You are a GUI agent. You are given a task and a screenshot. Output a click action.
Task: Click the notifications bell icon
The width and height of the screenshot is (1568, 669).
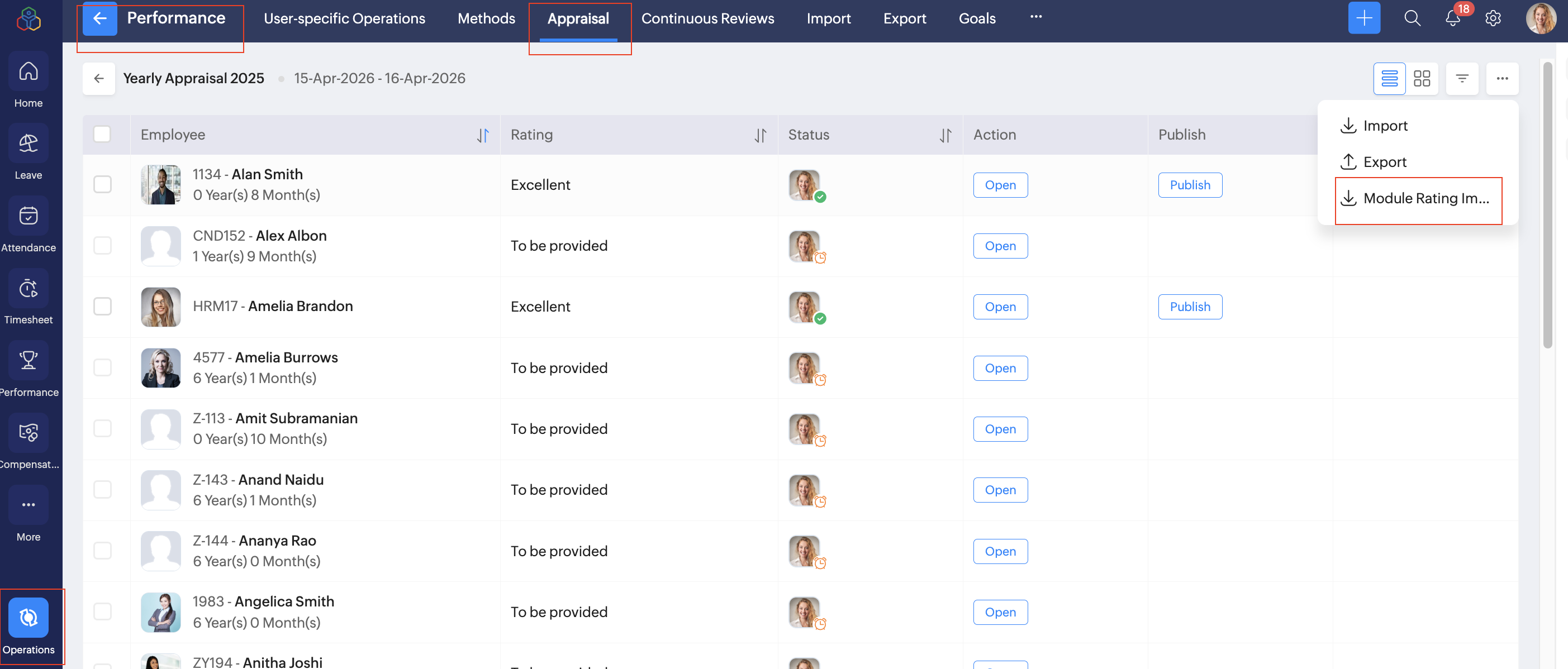click(1452, 18)
